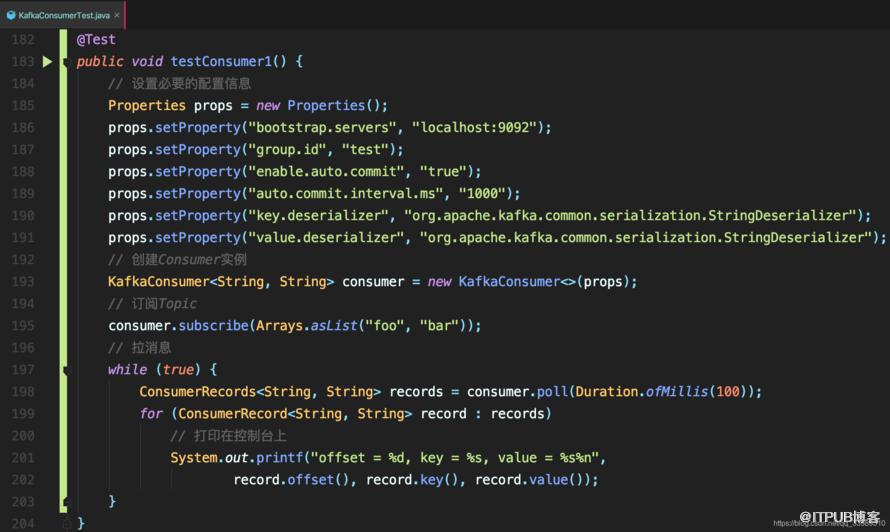Screen dimensions: 890x532
Task: Click the consumer.poll method call
Action: pyautogui.click(x=517, y=392)
